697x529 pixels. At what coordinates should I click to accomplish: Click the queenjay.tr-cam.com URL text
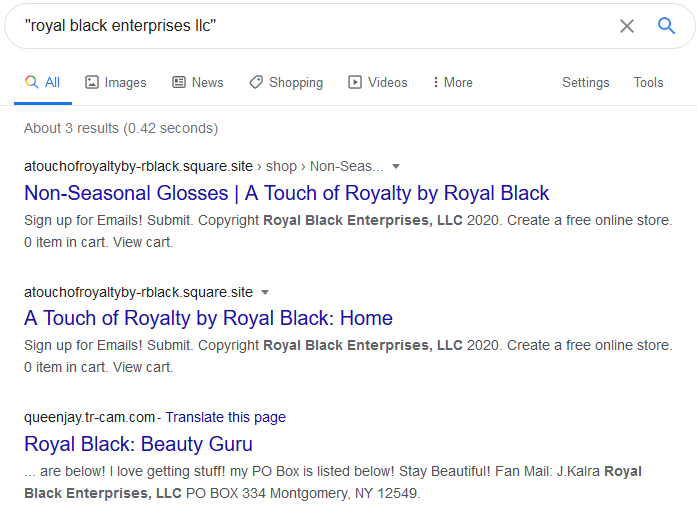[x=89, y=417]
